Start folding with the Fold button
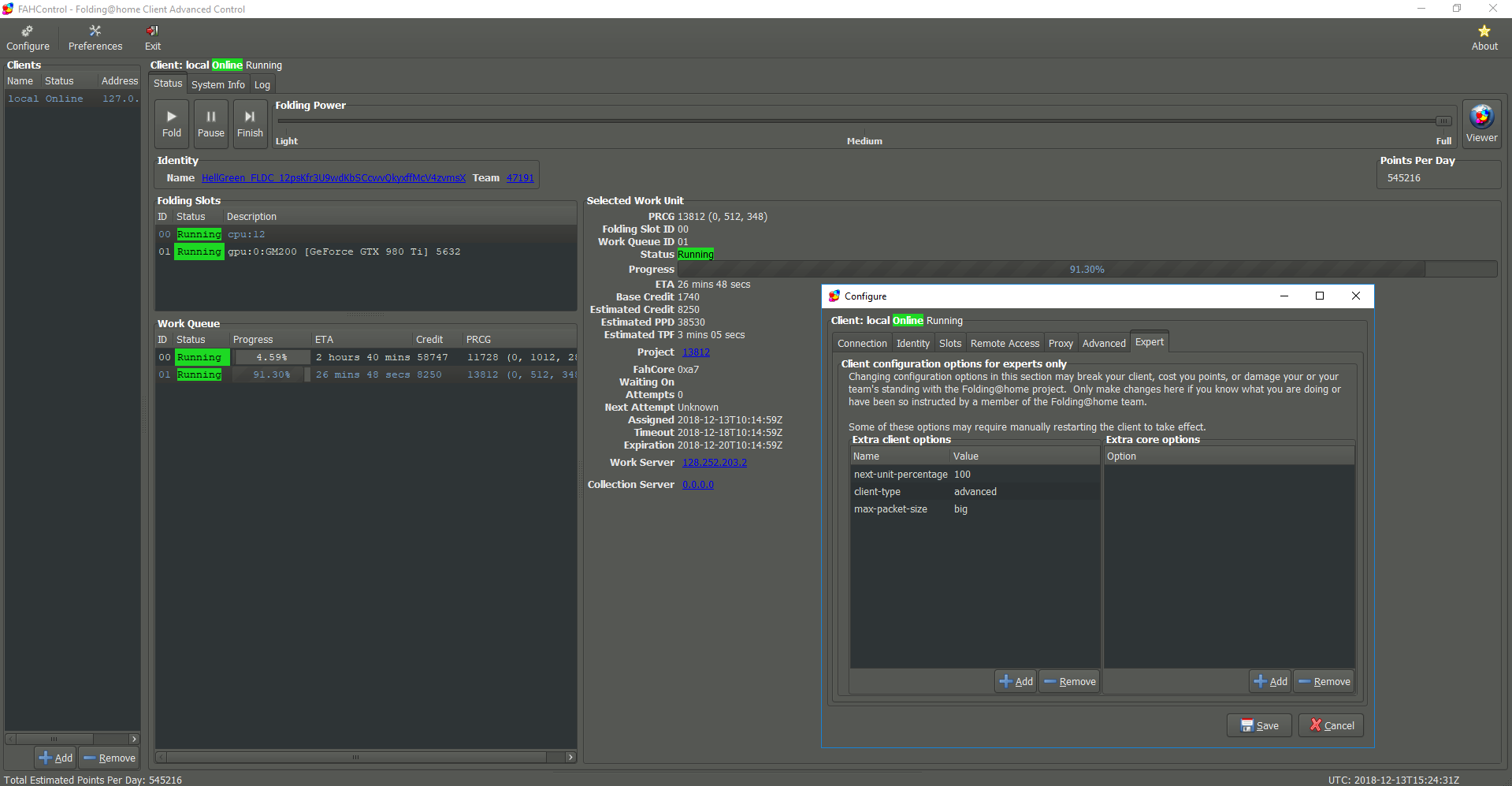Screen dimensions: 1512x786 (x=172, y=124)
